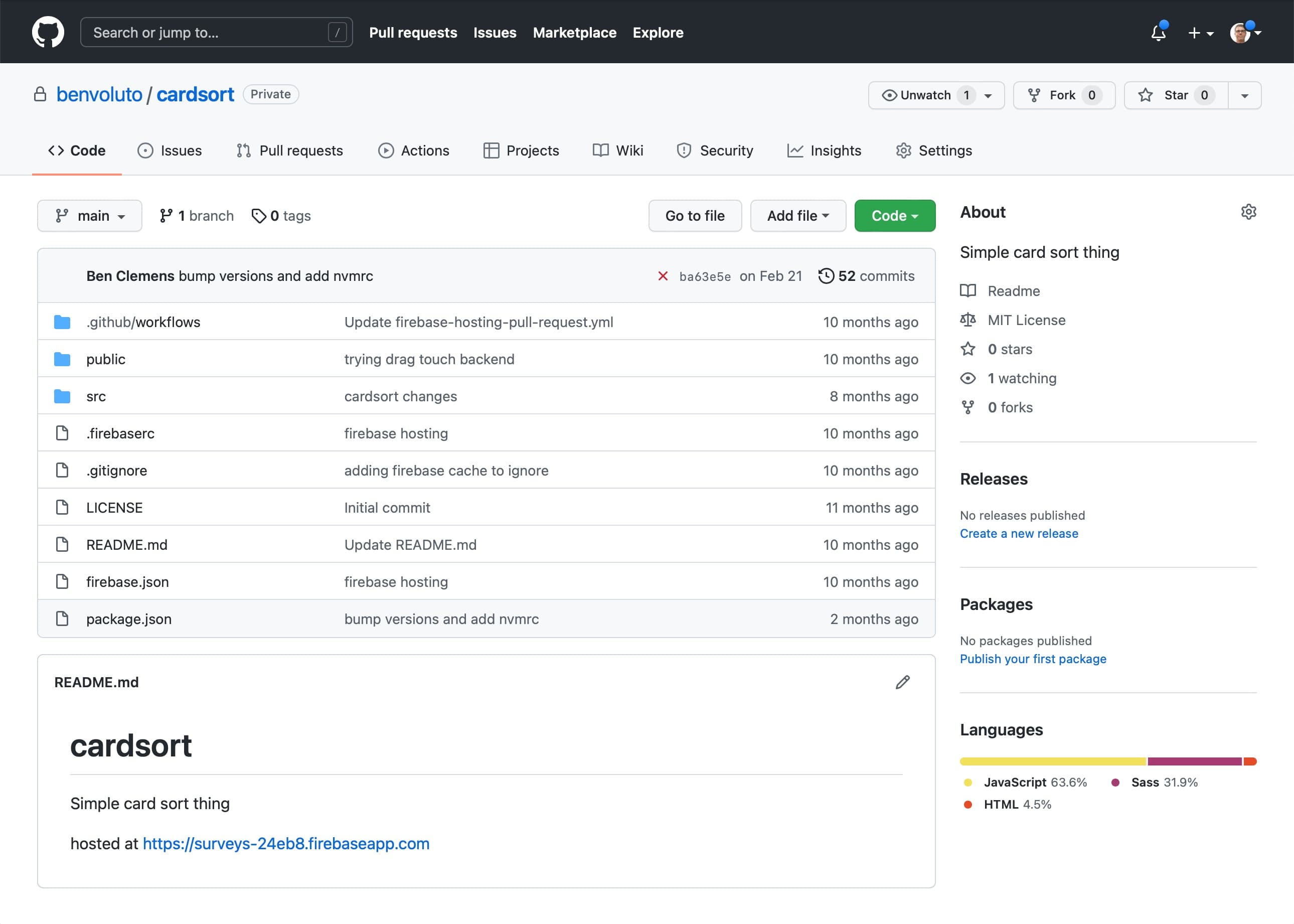The height and width of the screenshot is (924, 1294).
Task: Star the cardsort repository
Action: pyautogui.click(x=1175, y=95)
